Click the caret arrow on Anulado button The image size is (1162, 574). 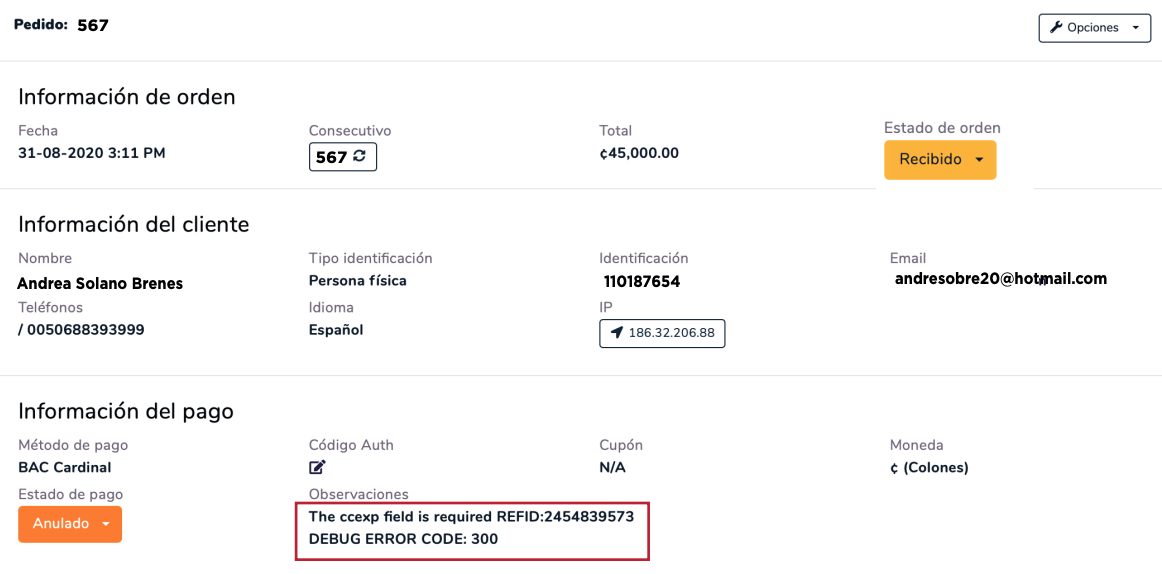[x=105, y=524]
